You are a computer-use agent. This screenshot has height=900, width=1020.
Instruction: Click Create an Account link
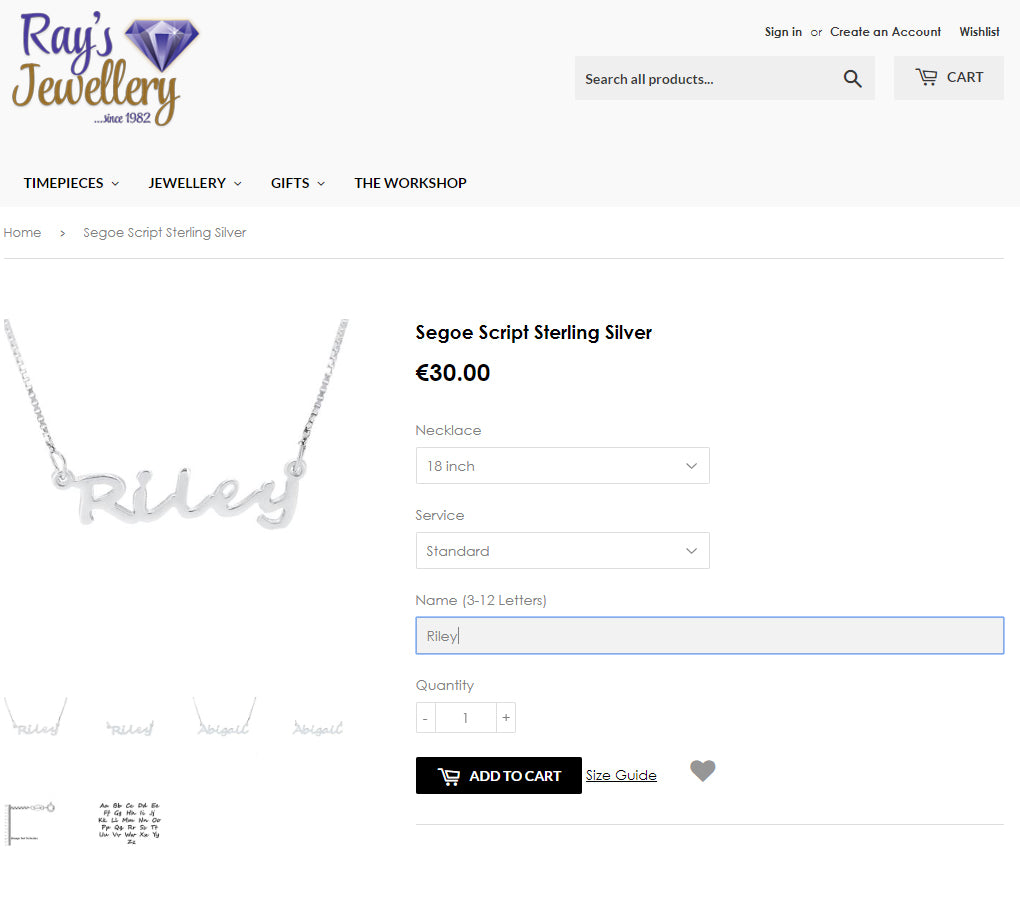tap(885, 32)
